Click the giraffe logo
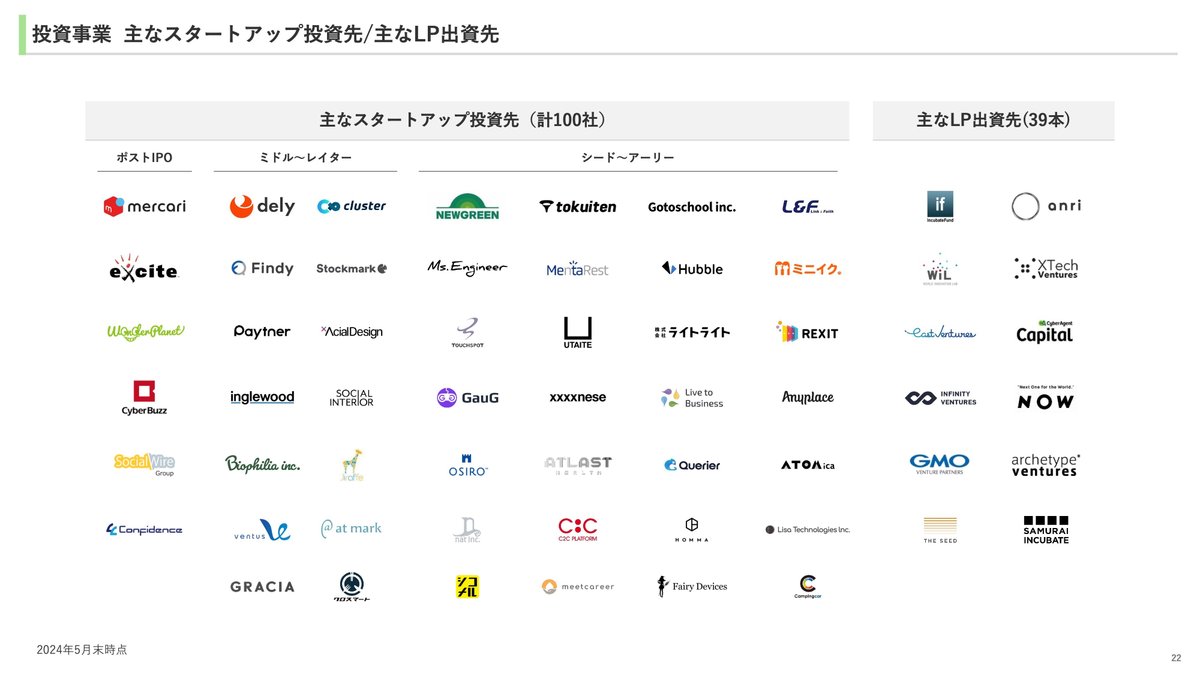 (351, 465)
